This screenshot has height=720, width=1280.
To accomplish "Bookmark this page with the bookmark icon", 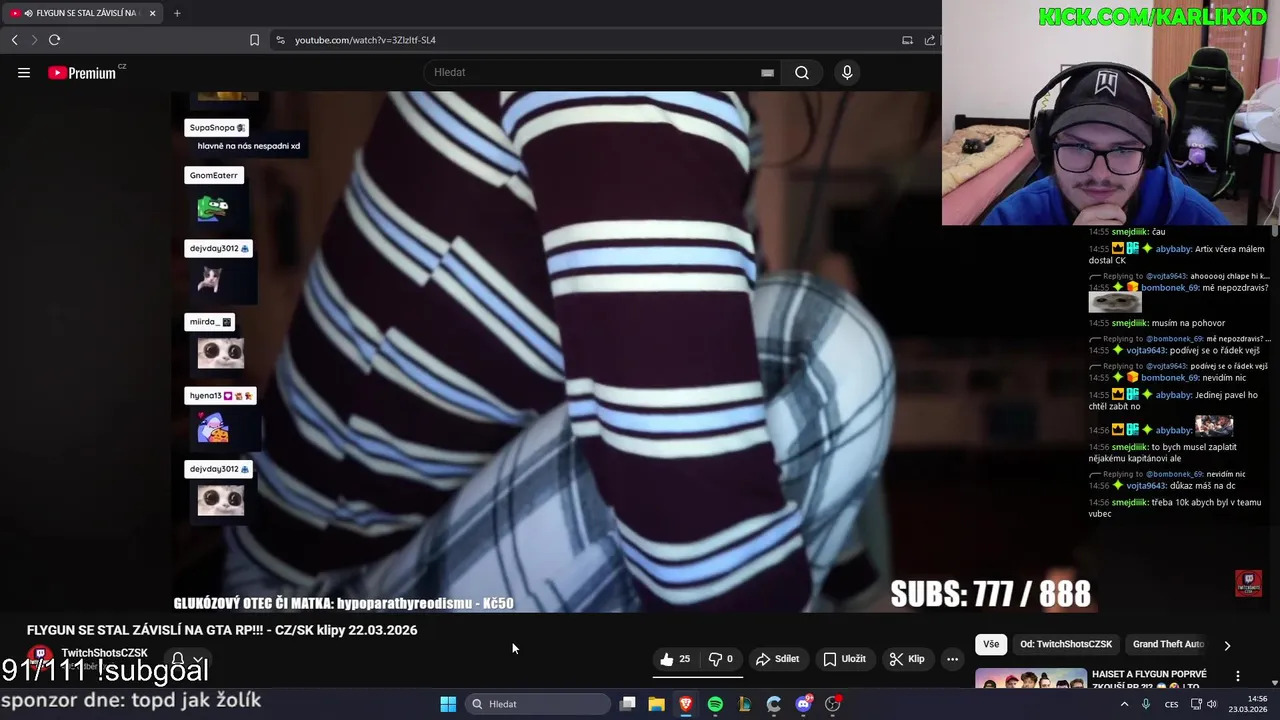I will pyautogui.click(x=254, y=40).
